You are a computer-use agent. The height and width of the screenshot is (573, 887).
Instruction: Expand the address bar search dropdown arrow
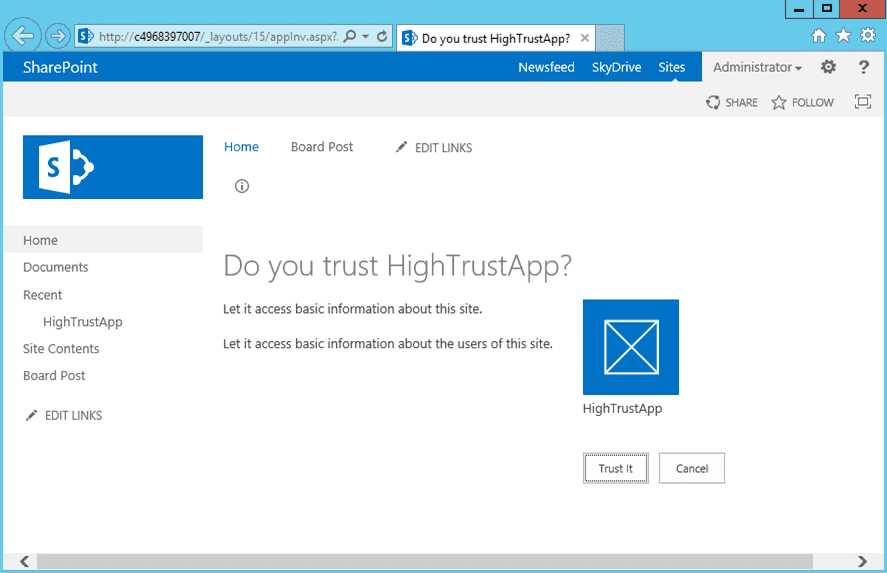pyautogui.click(x=365, y=36)
